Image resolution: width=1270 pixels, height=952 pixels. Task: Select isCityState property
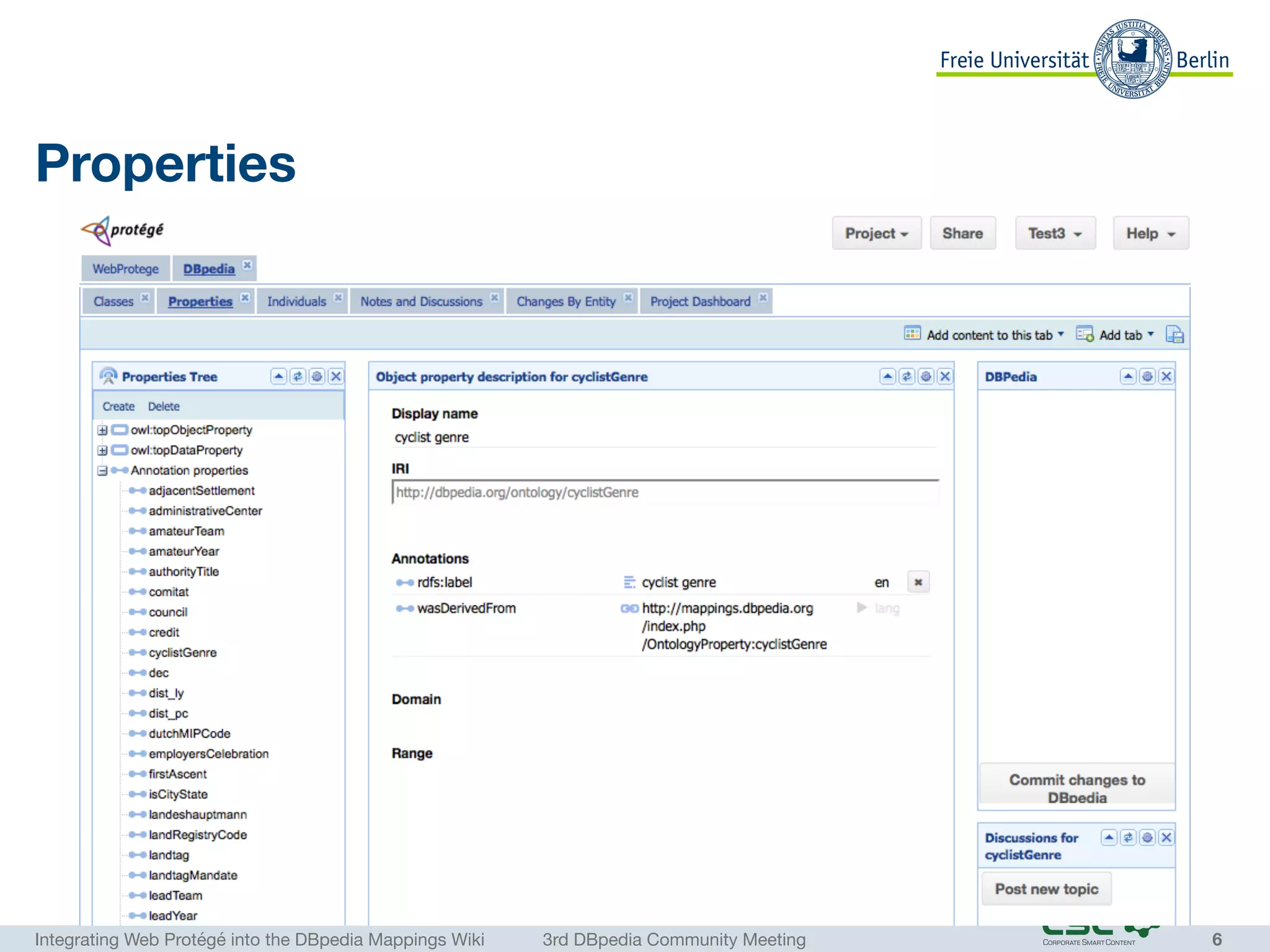click(x=178, y=795)
